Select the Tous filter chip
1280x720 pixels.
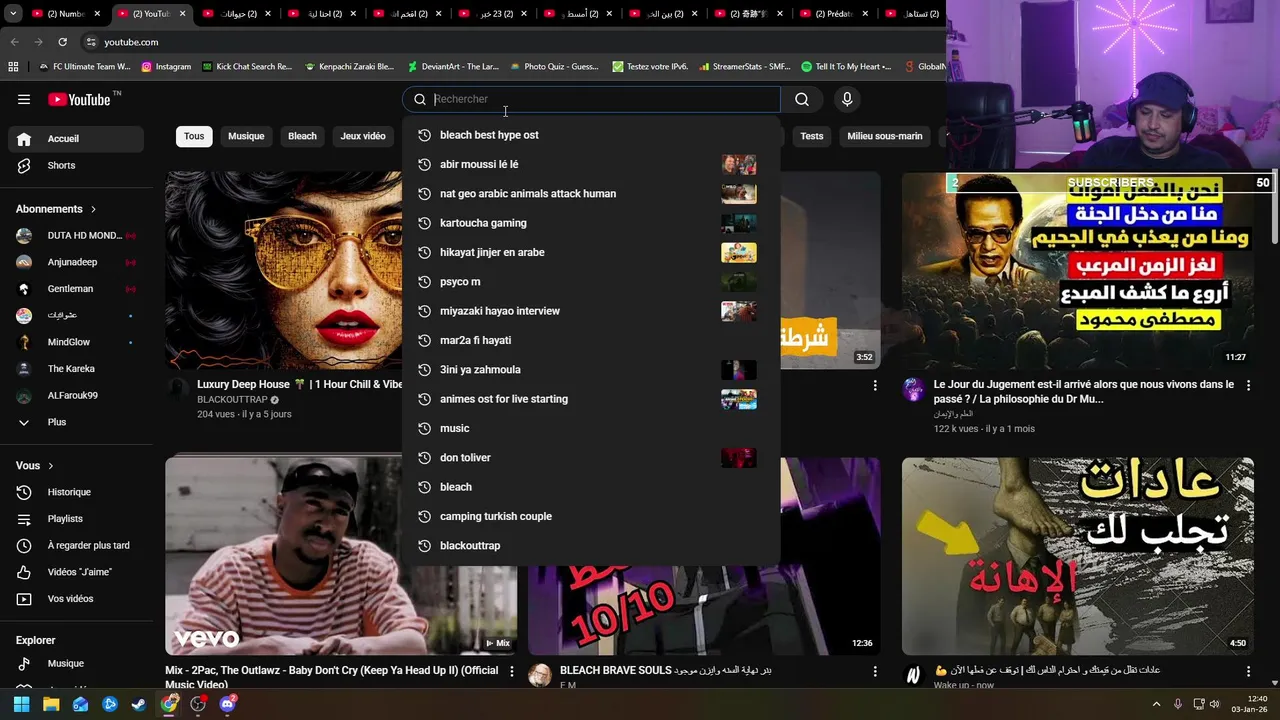[194, 136]
